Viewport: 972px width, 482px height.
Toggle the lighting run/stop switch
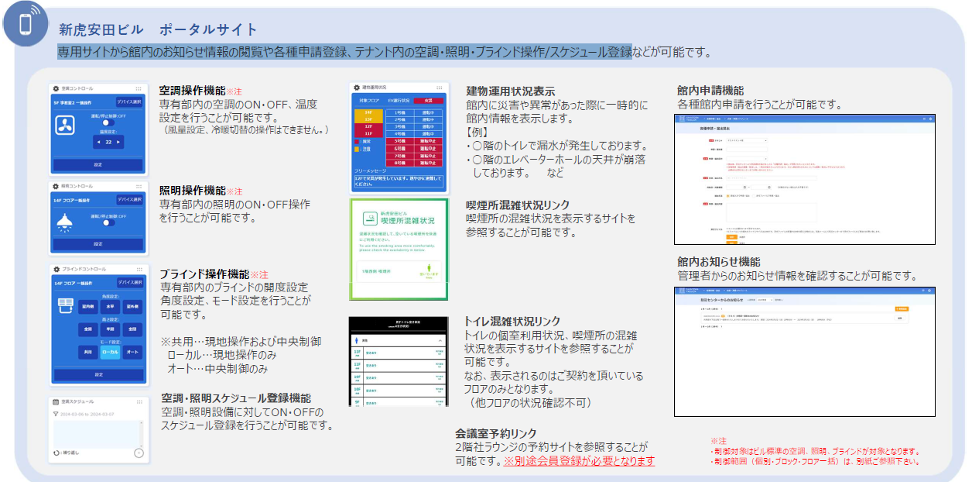pos(109,222)
